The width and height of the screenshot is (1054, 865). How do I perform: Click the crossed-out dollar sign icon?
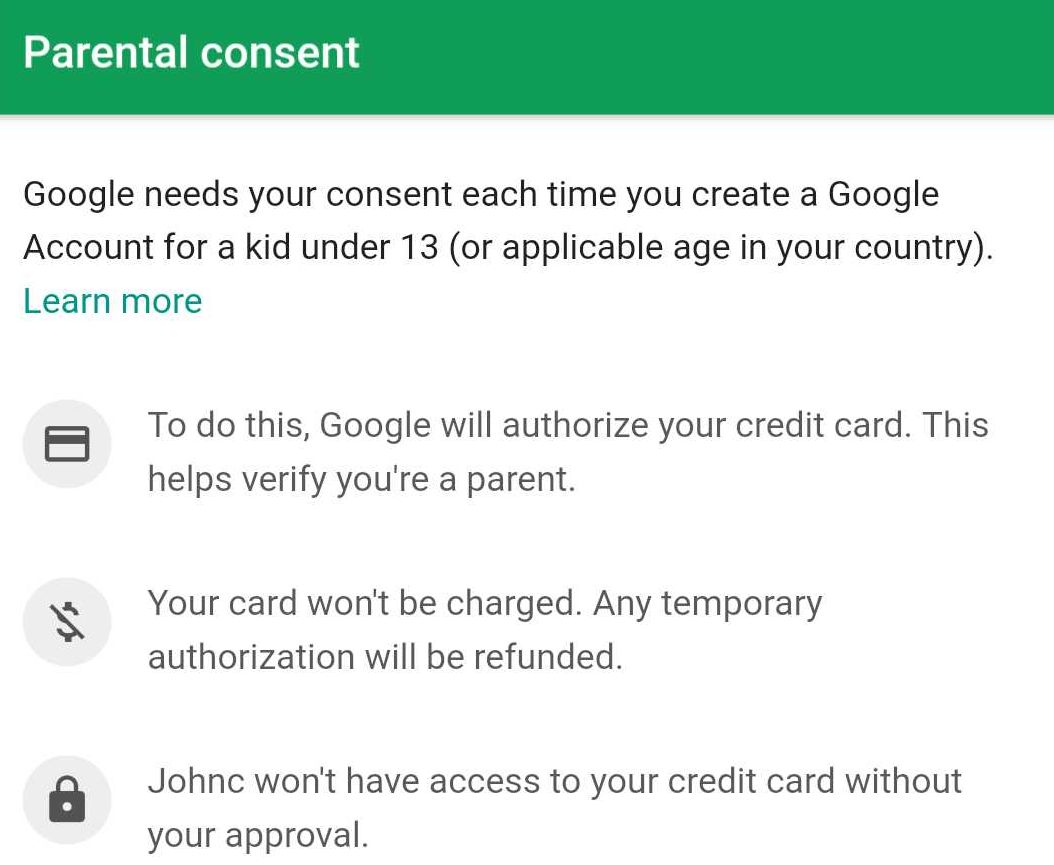pyautogui.click(x=67, y=622)
